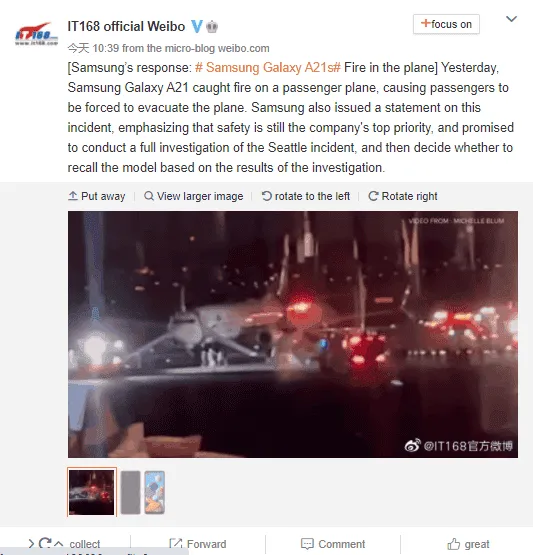The height and width of the screenshot is (555, 533).
Task: Forward this Weibo post
Action: (197, 544)
